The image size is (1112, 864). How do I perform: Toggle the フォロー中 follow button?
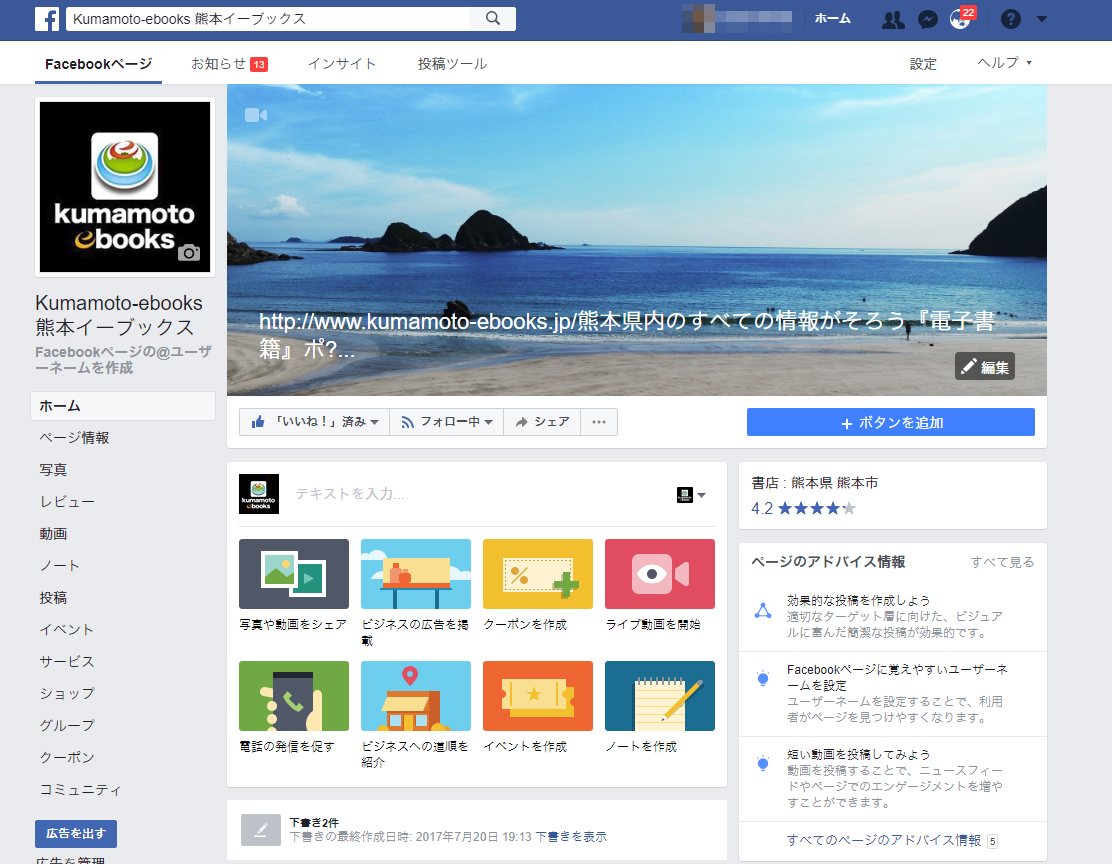click(446, 422)
